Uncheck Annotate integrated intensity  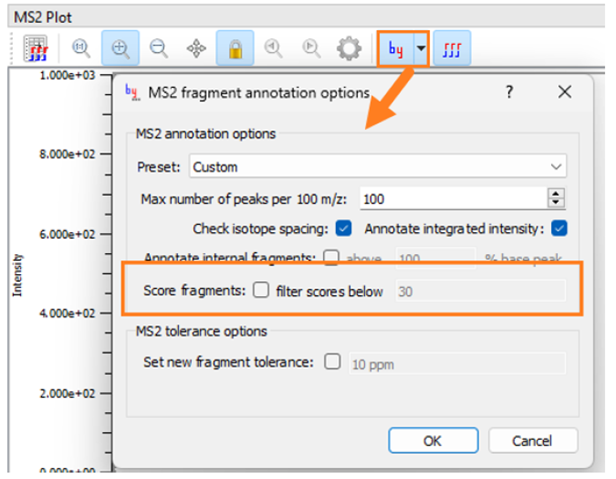click(559, 228)
